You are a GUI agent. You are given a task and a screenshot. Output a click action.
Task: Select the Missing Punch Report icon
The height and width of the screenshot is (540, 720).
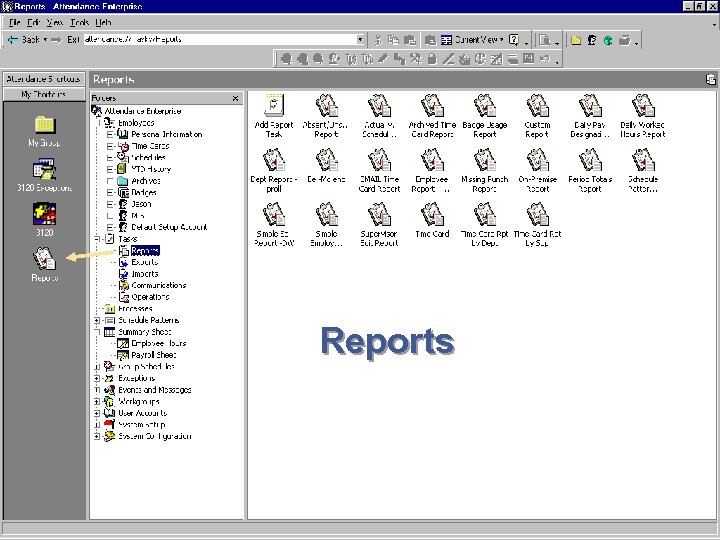click(x=484, y=160)
